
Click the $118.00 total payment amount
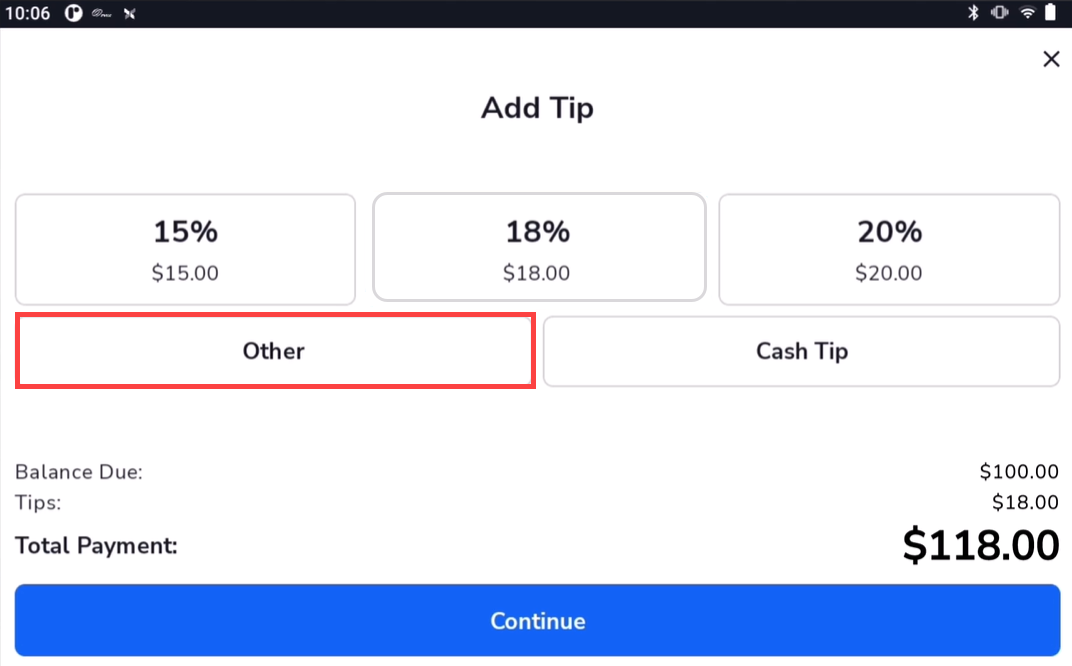tap(980, 546)
